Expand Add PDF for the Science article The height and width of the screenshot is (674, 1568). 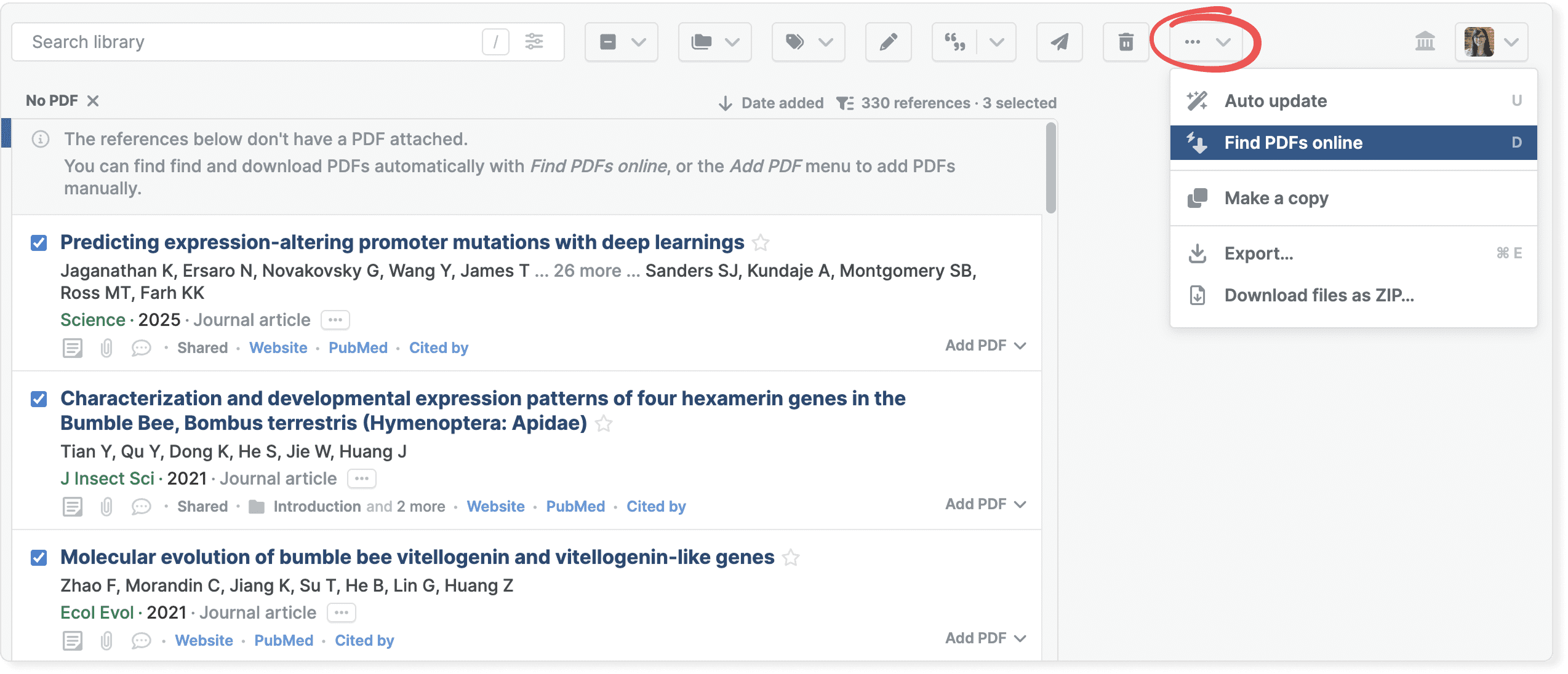tap(985, 346)
